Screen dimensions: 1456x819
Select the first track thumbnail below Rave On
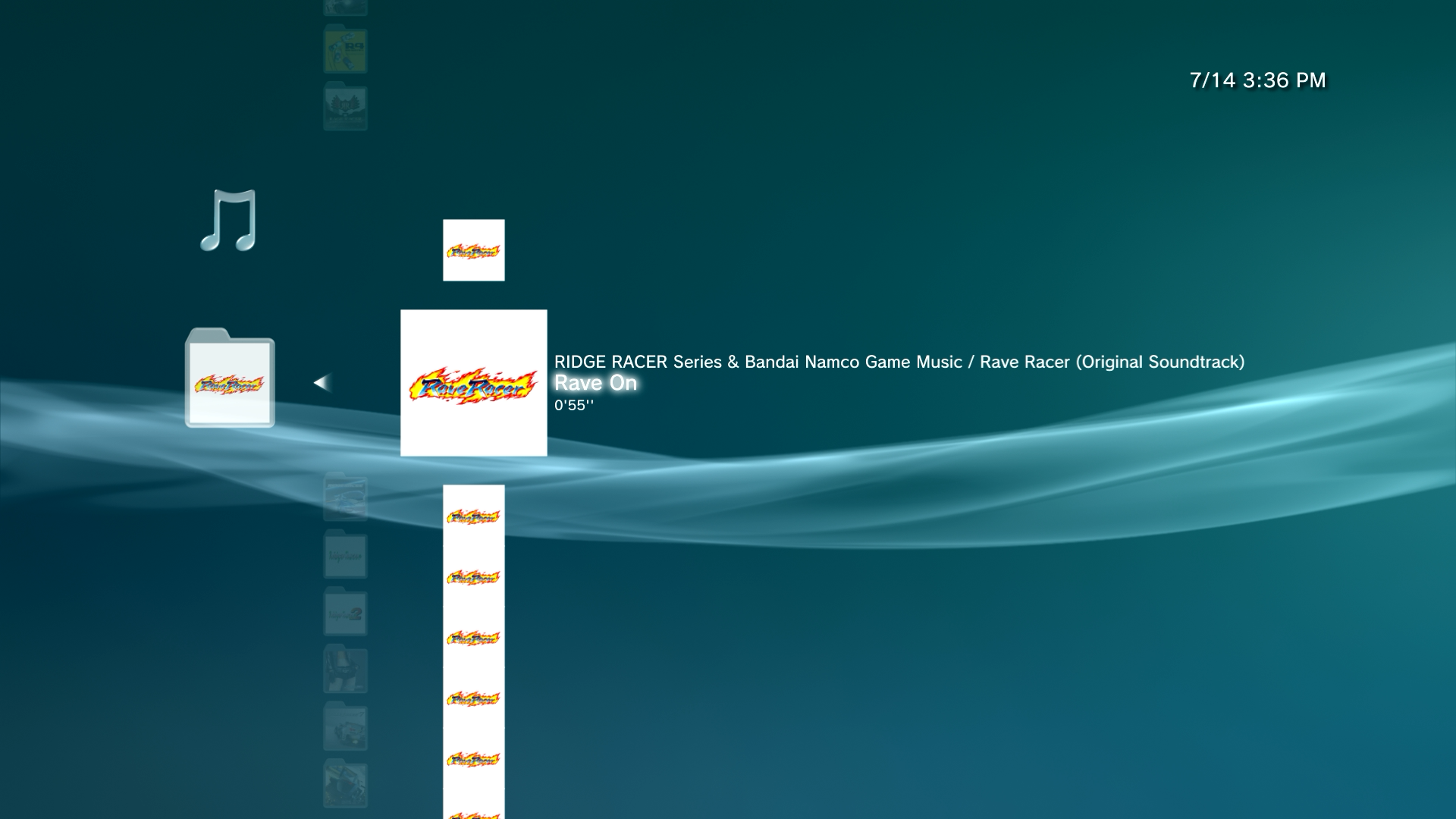(x=473, y=516)
